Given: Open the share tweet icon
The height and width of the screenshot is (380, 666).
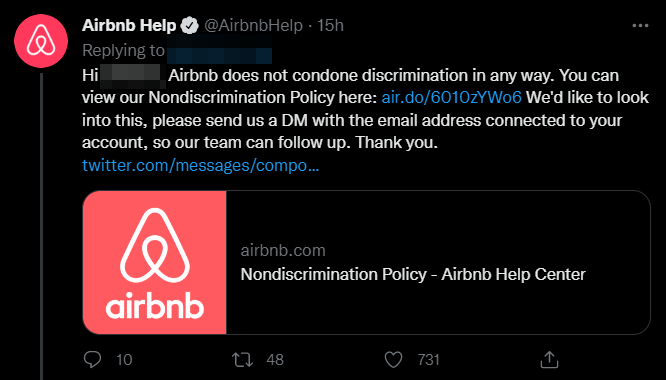Looking at the screenshot, I should click(549, 360).
